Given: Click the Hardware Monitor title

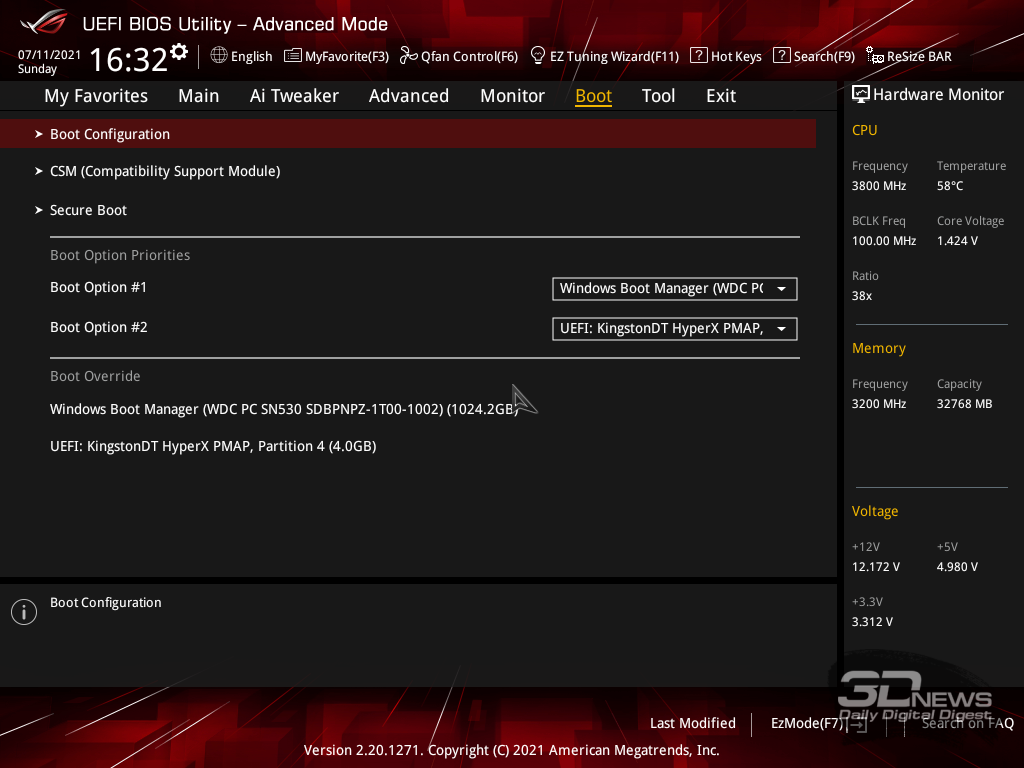Looking at the screenshot, I should coord(938,95).
